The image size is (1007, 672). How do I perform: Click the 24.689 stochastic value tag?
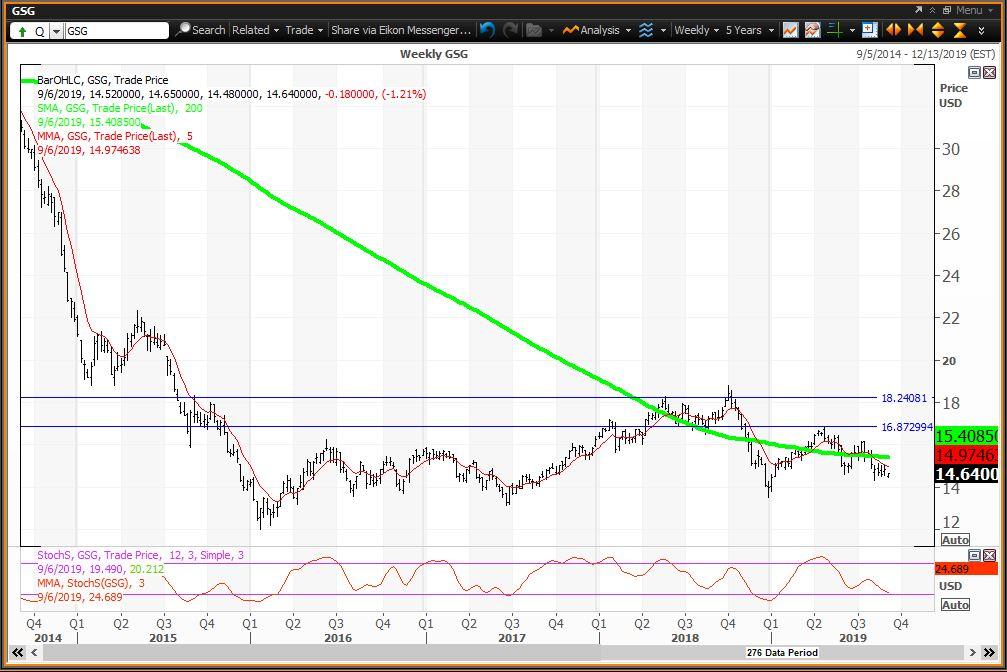tap(967, 569)
